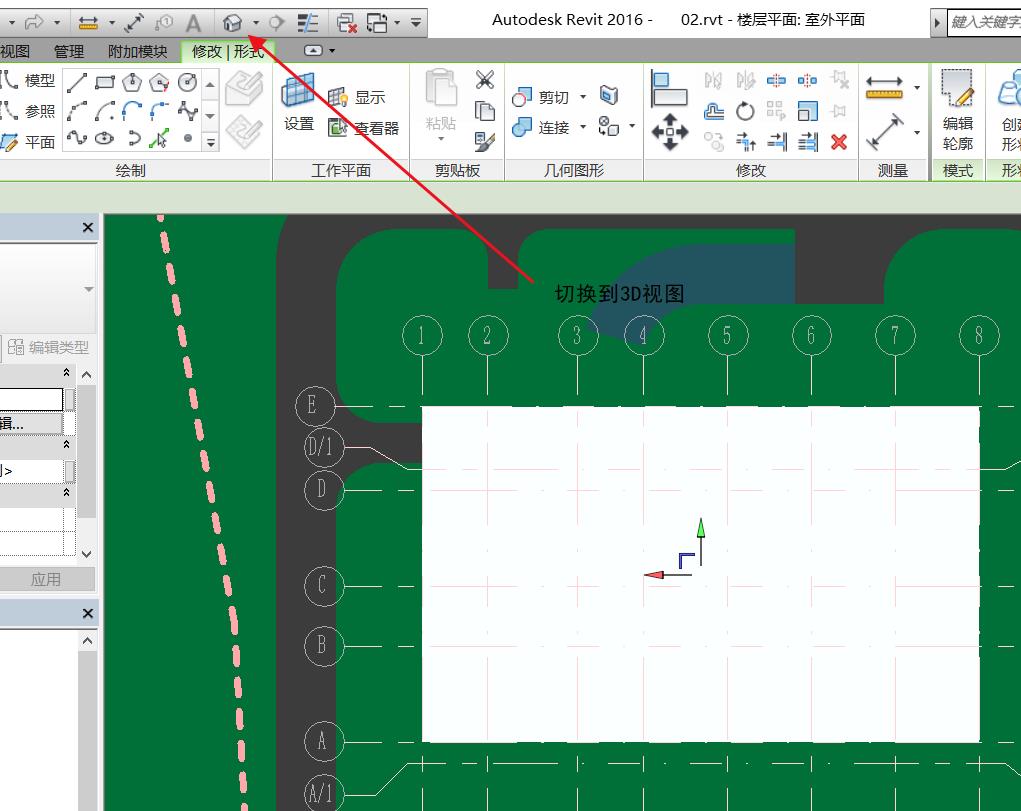Click the keyword search input field
1021x811 pixels.
983,21
